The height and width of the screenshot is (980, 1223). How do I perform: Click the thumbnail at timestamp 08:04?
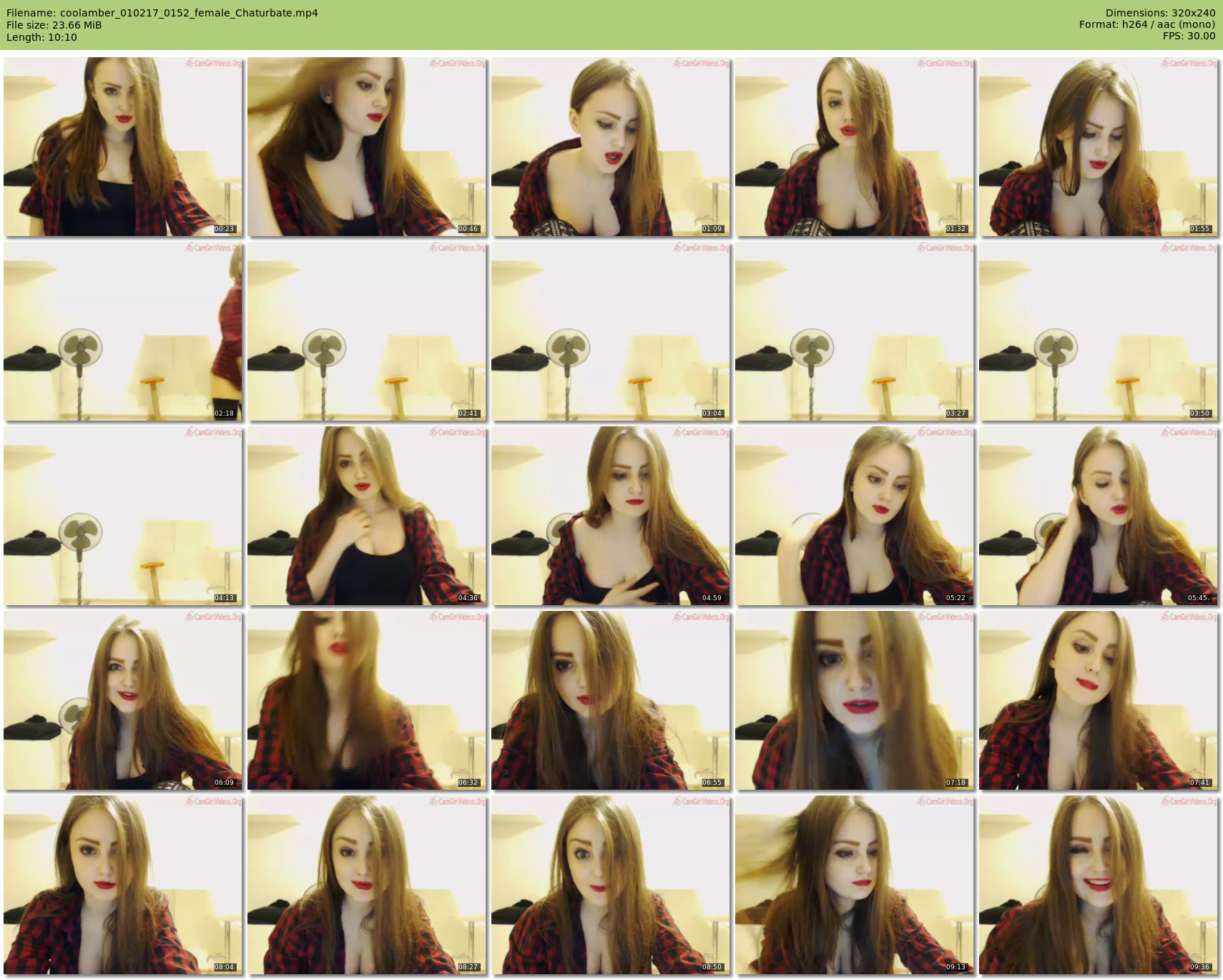tap(123, 885)
